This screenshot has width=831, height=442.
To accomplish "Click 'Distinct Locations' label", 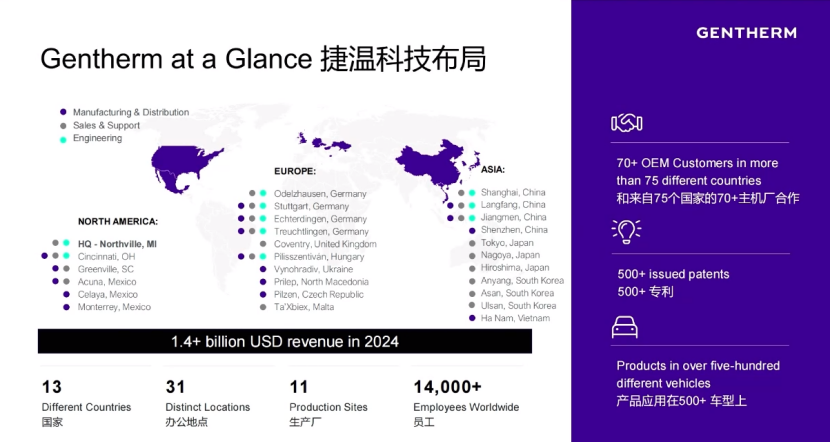I will coord(208,407).
